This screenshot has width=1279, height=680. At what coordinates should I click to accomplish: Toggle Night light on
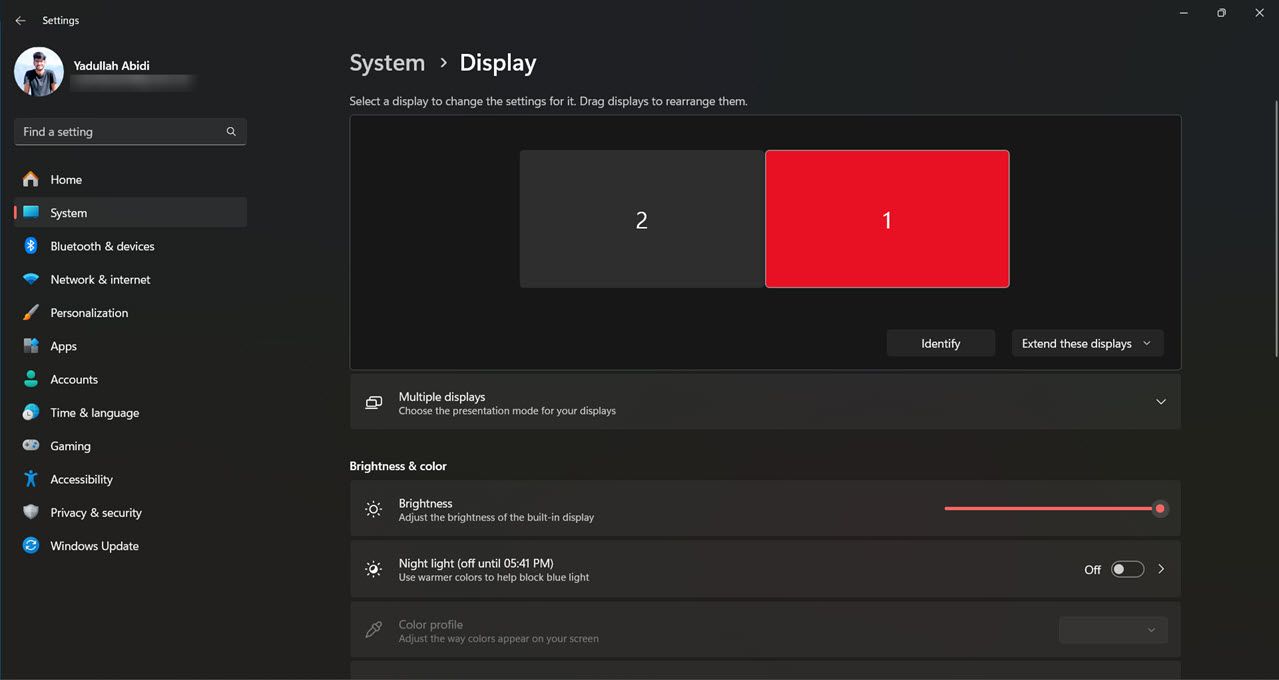coord(1127,568)
